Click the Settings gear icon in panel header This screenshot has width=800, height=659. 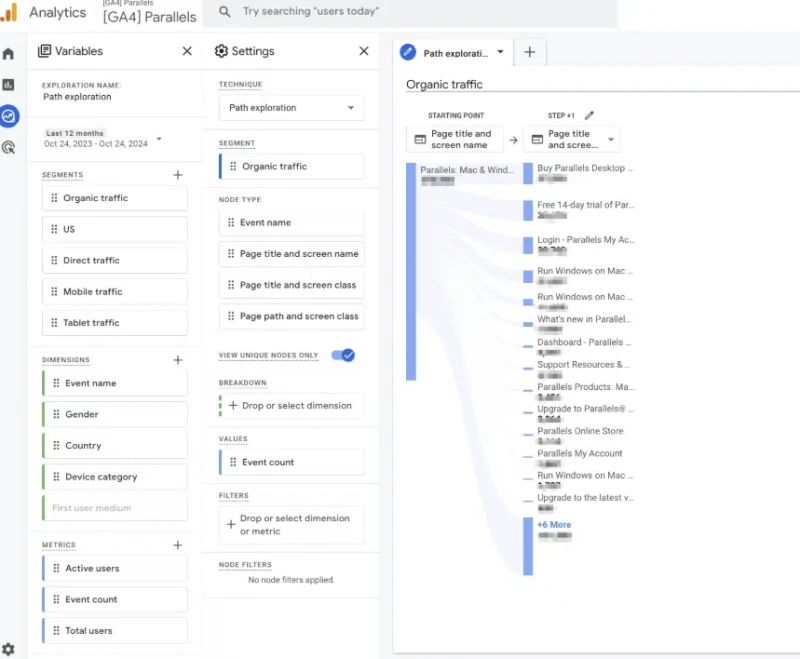[x=221, y=51]
